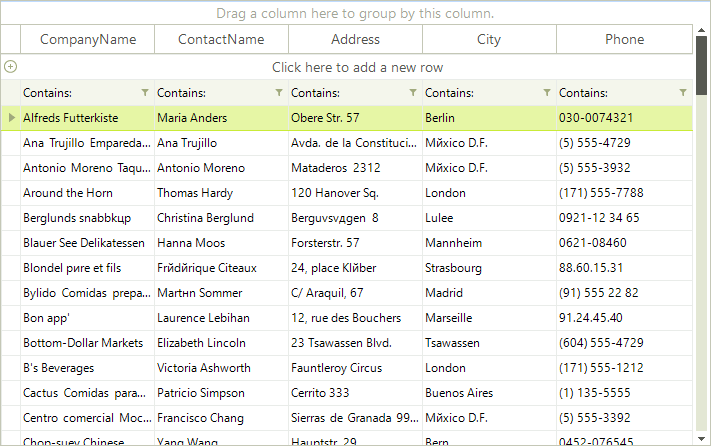Select the Lulee city cell

[489, 218]
